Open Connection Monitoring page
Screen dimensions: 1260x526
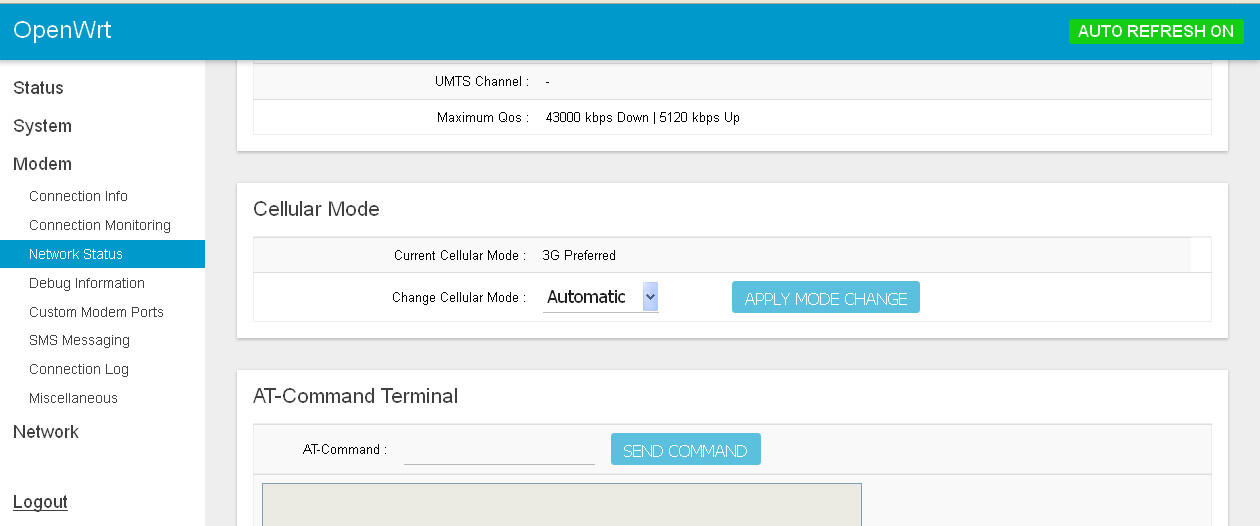coord(100,225)
